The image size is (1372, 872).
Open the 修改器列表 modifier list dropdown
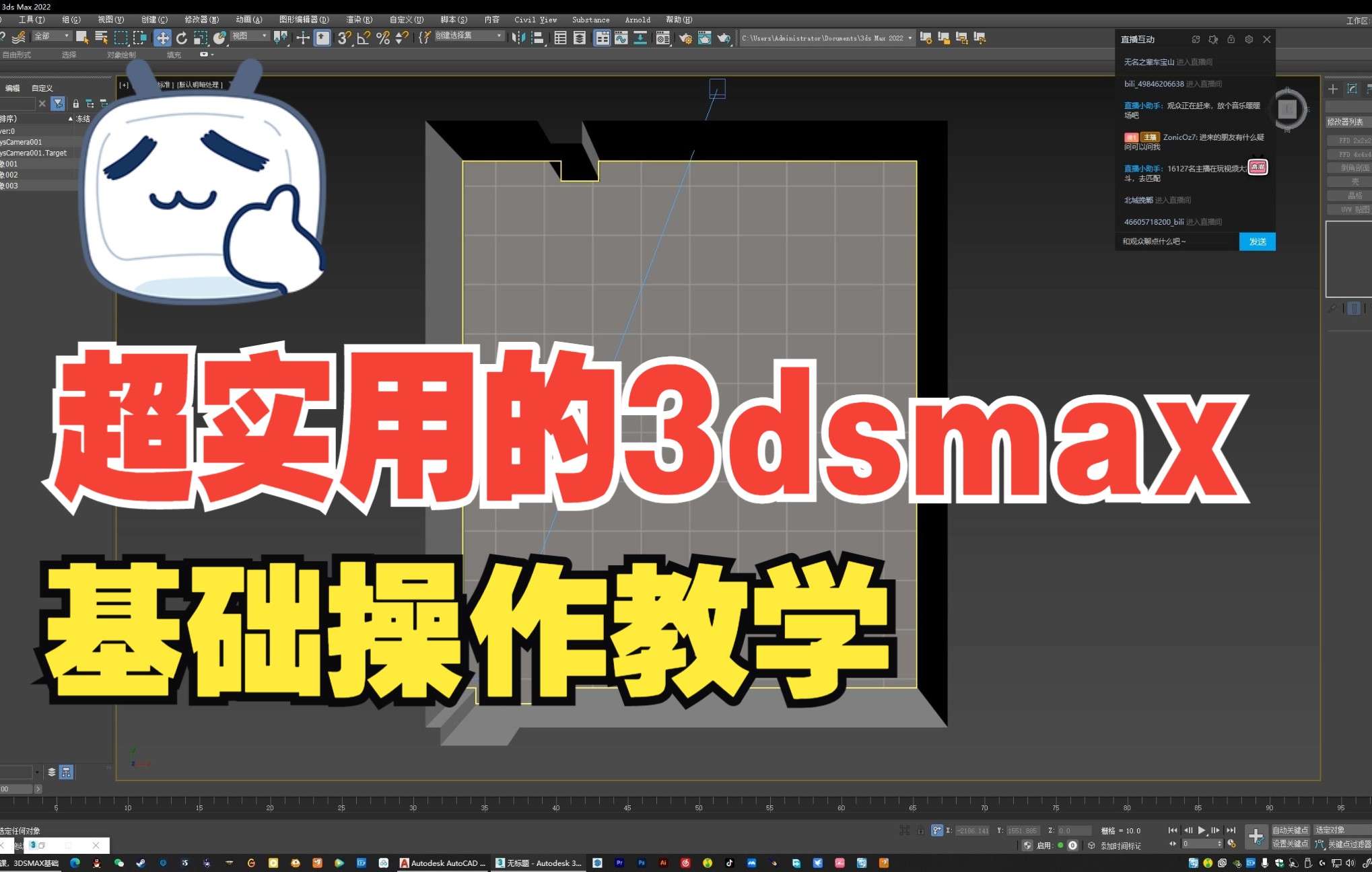(1348, 122)
